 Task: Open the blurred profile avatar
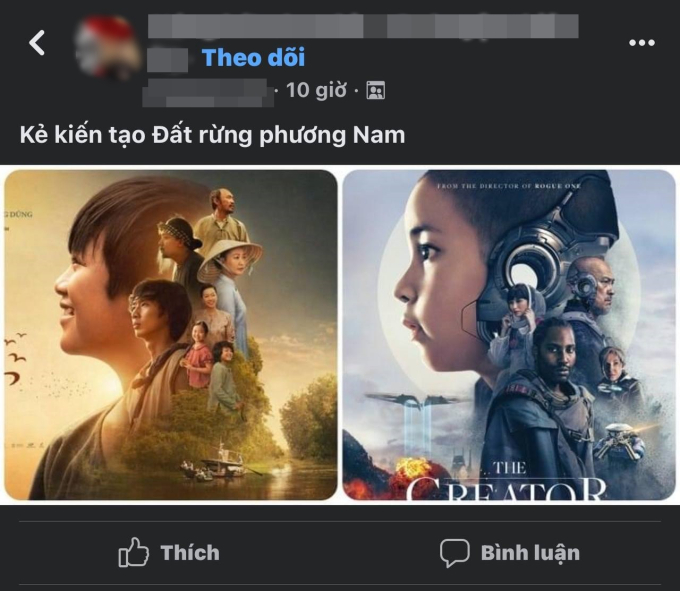pyautogui.click(x=108, y=48)
